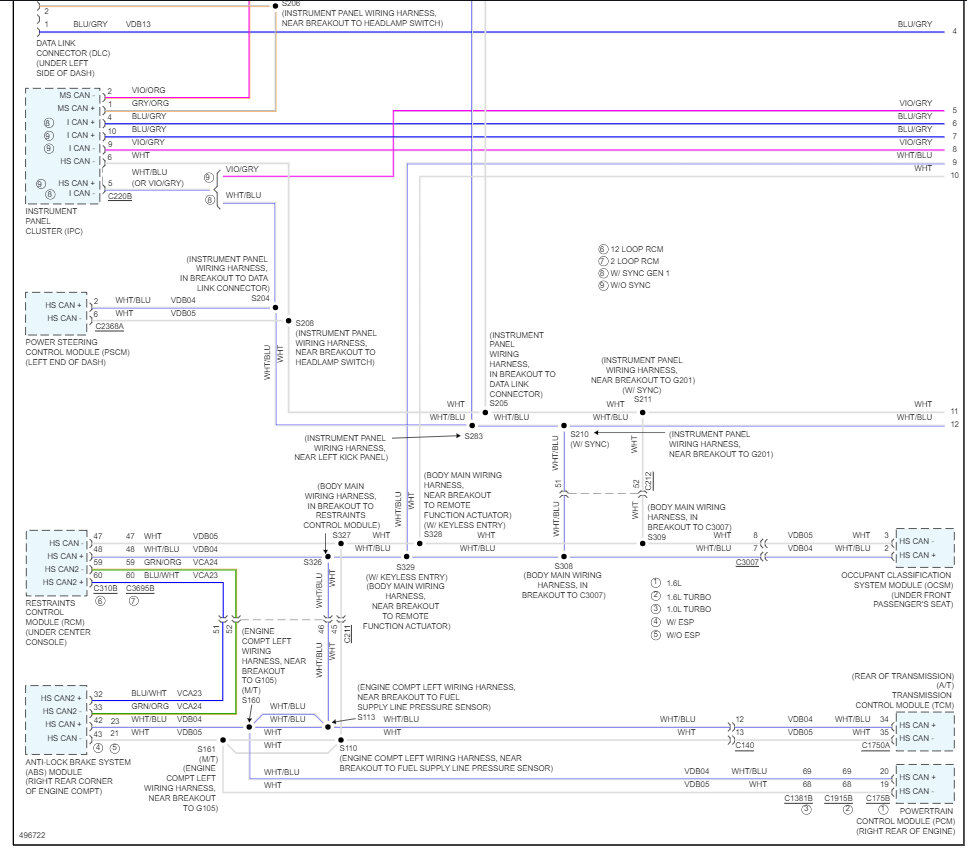The image size is (967, 850).
Task: Click splice label S211
Action: 643,399
